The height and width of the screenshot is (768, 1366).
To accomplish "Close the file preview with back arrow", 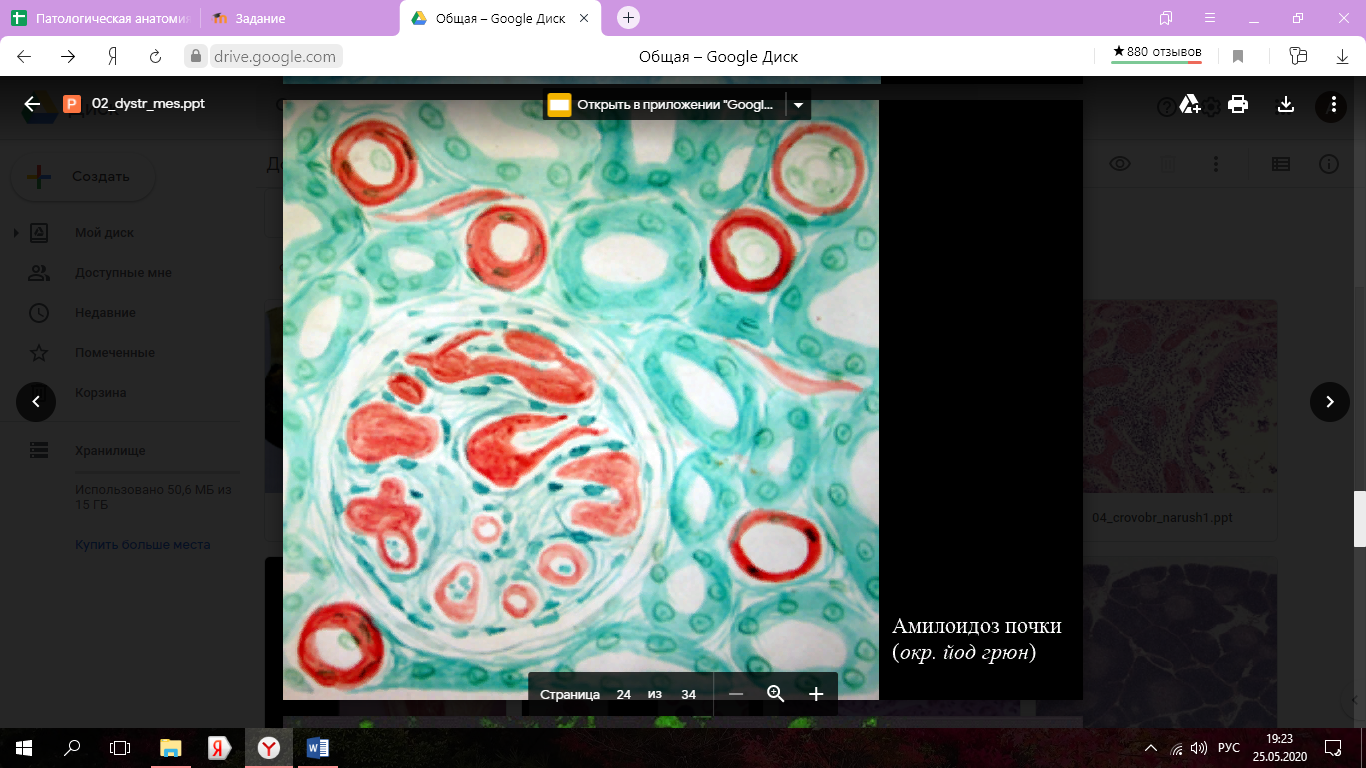I will (32, 104).
